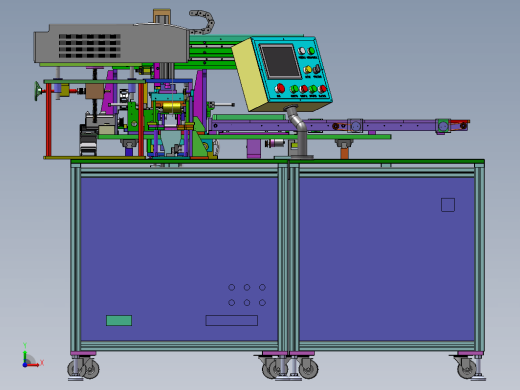Pick the brown block on the handwheel shaft
520x390 pixels.
pos(95,91)
